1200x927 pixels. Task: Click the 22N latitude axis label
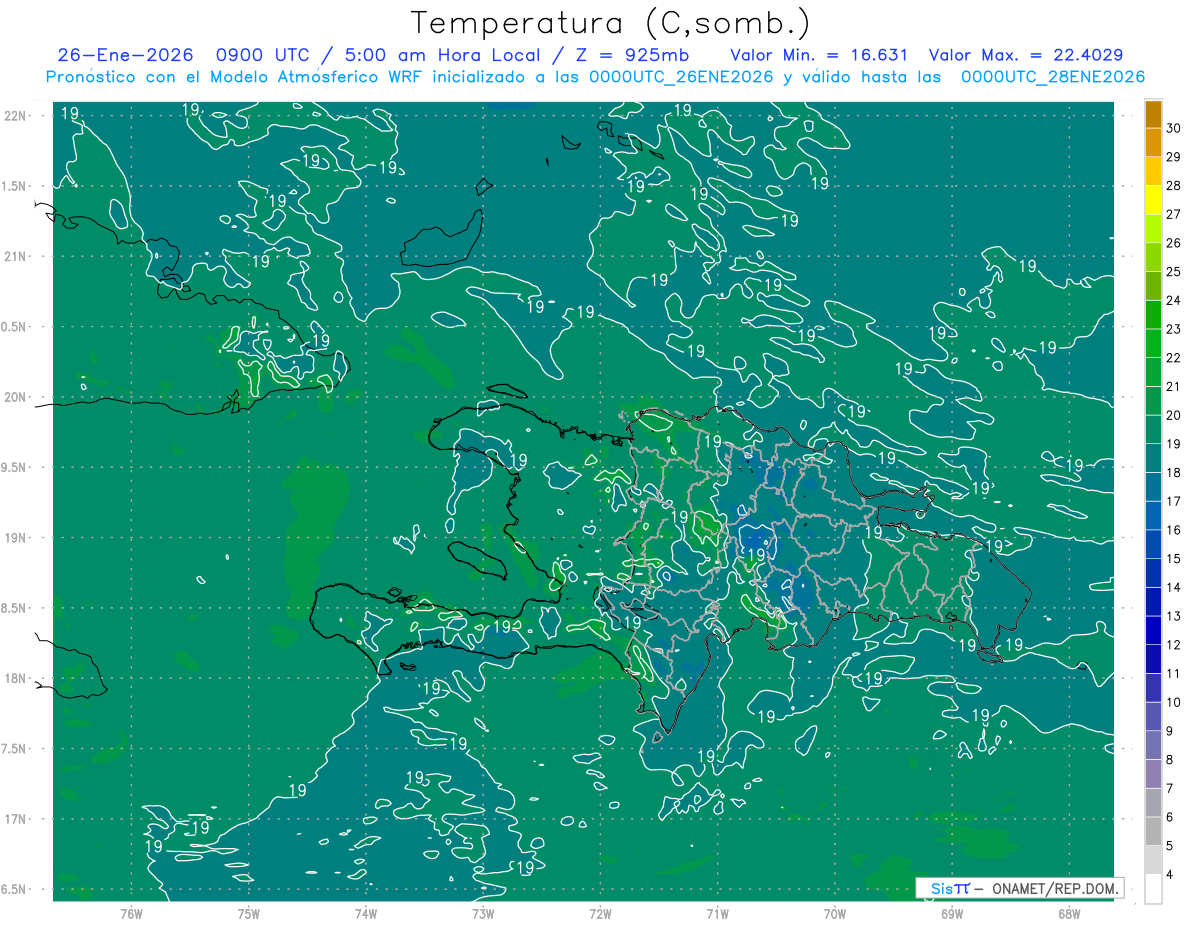coord(16,116)
